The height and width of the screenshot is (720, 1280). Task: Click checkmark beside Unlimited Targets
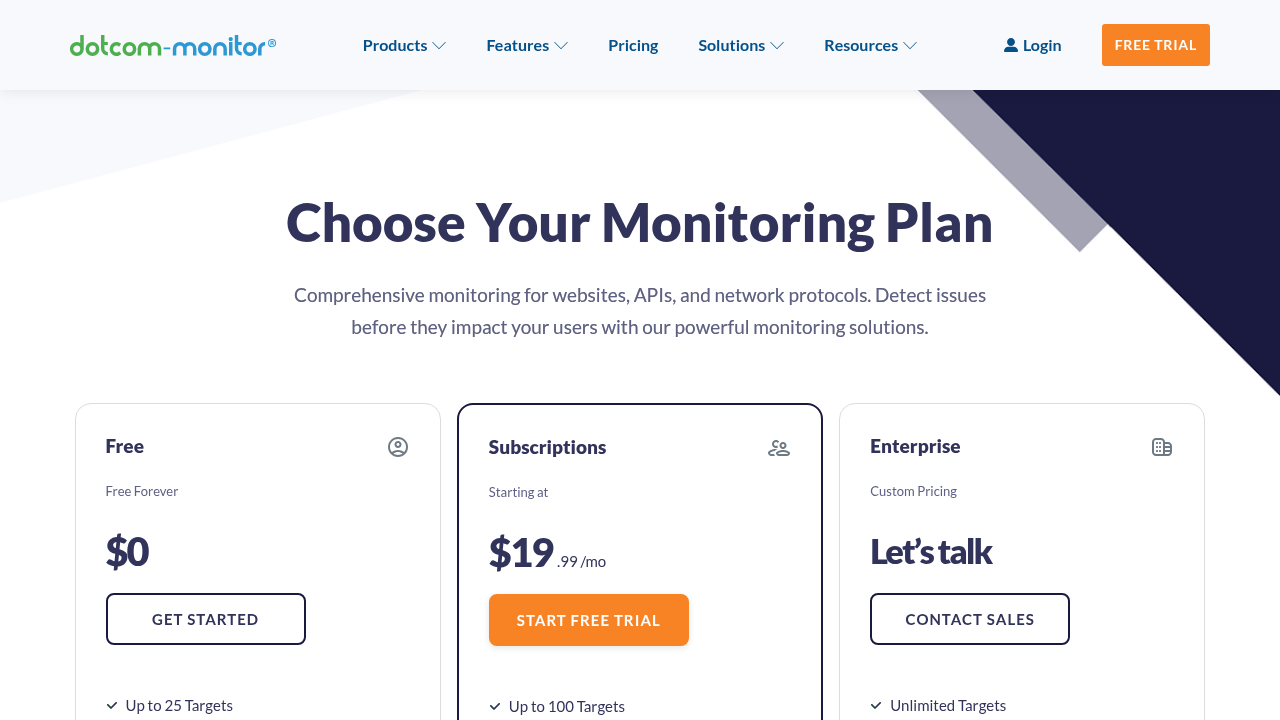tap(876, 705)
